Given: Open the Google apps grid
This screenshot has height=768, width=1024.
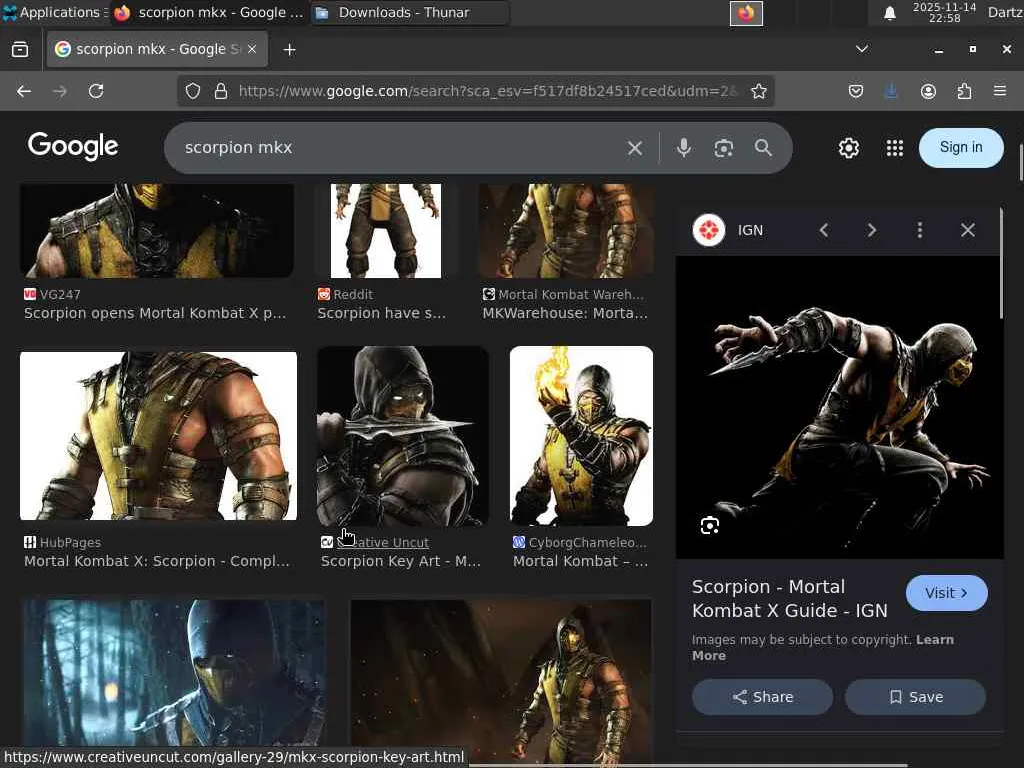Looking at the screenshot, I should [895, 148].
